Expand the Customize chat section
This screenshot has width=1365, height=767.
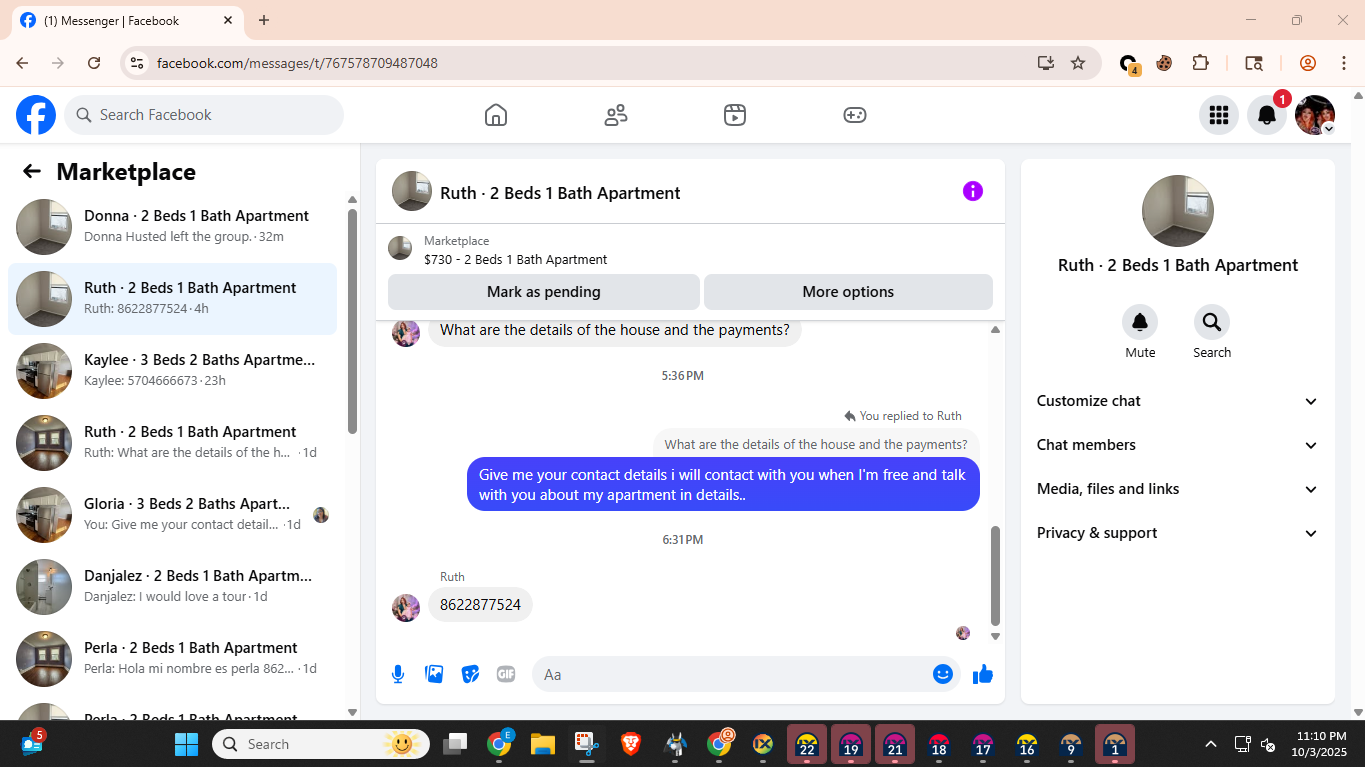coord(1177,401)
